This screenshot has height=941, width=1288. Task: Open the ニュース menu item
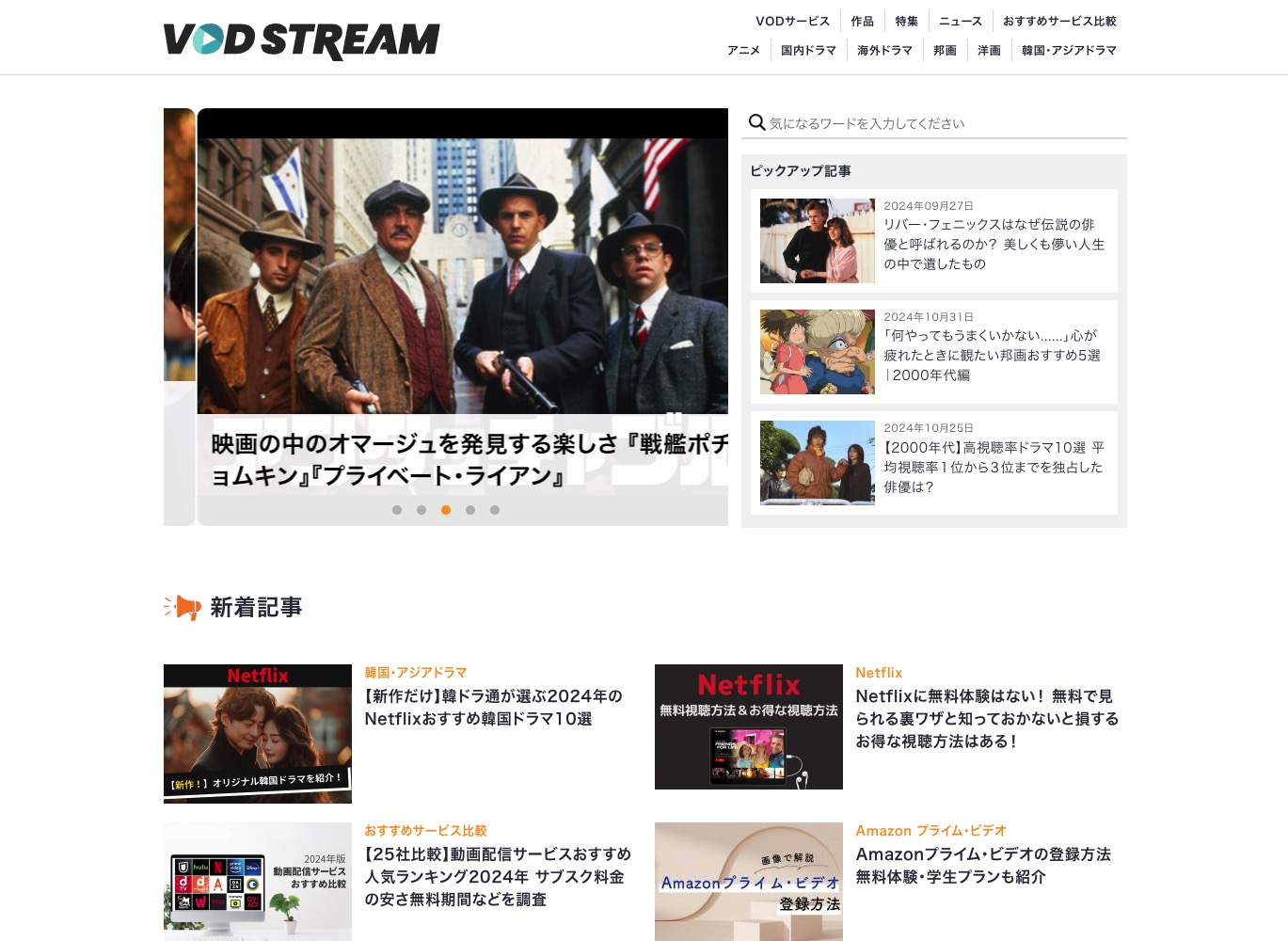coord(960,21)
